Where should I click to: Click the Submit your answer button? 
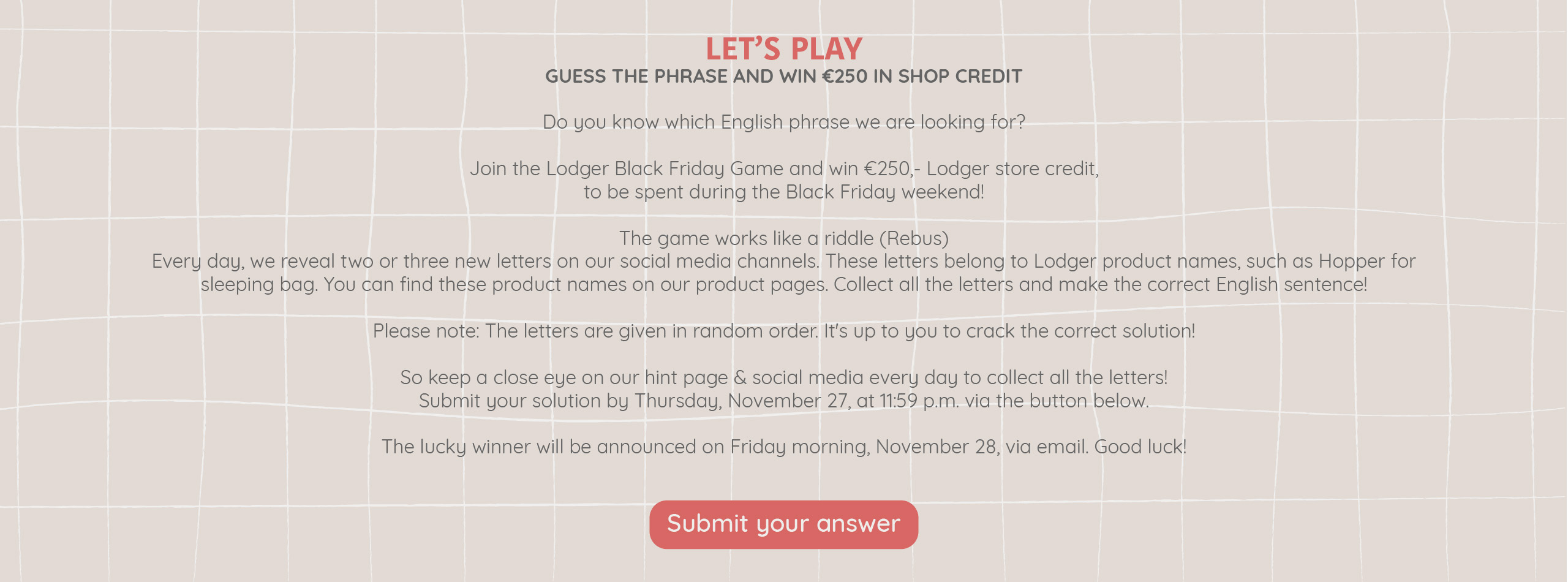(783, 524)
